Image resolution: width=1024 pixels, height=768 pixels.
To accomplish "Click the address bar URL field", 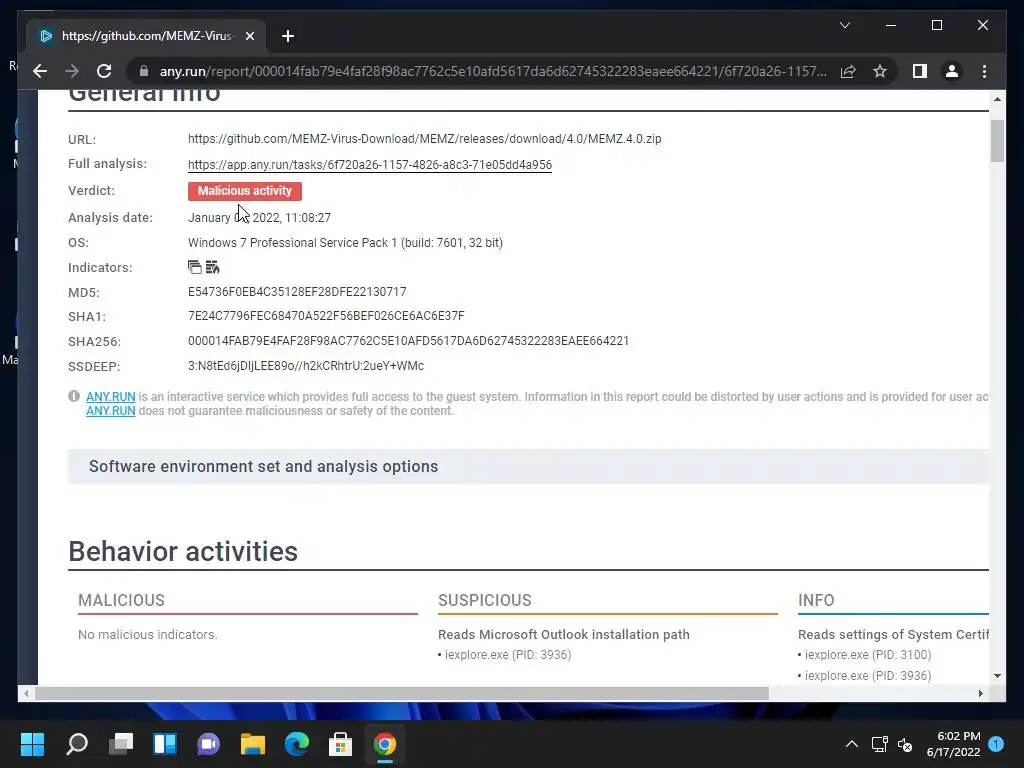I will [x=493, y=71].
